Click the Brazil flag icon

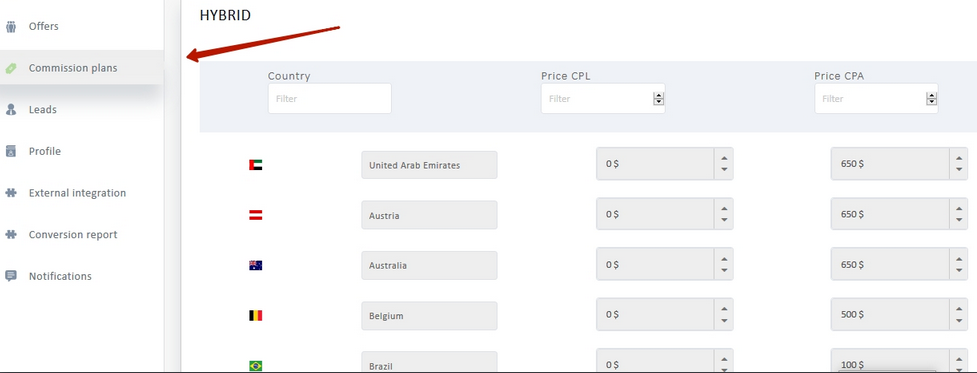pos(255,366)
